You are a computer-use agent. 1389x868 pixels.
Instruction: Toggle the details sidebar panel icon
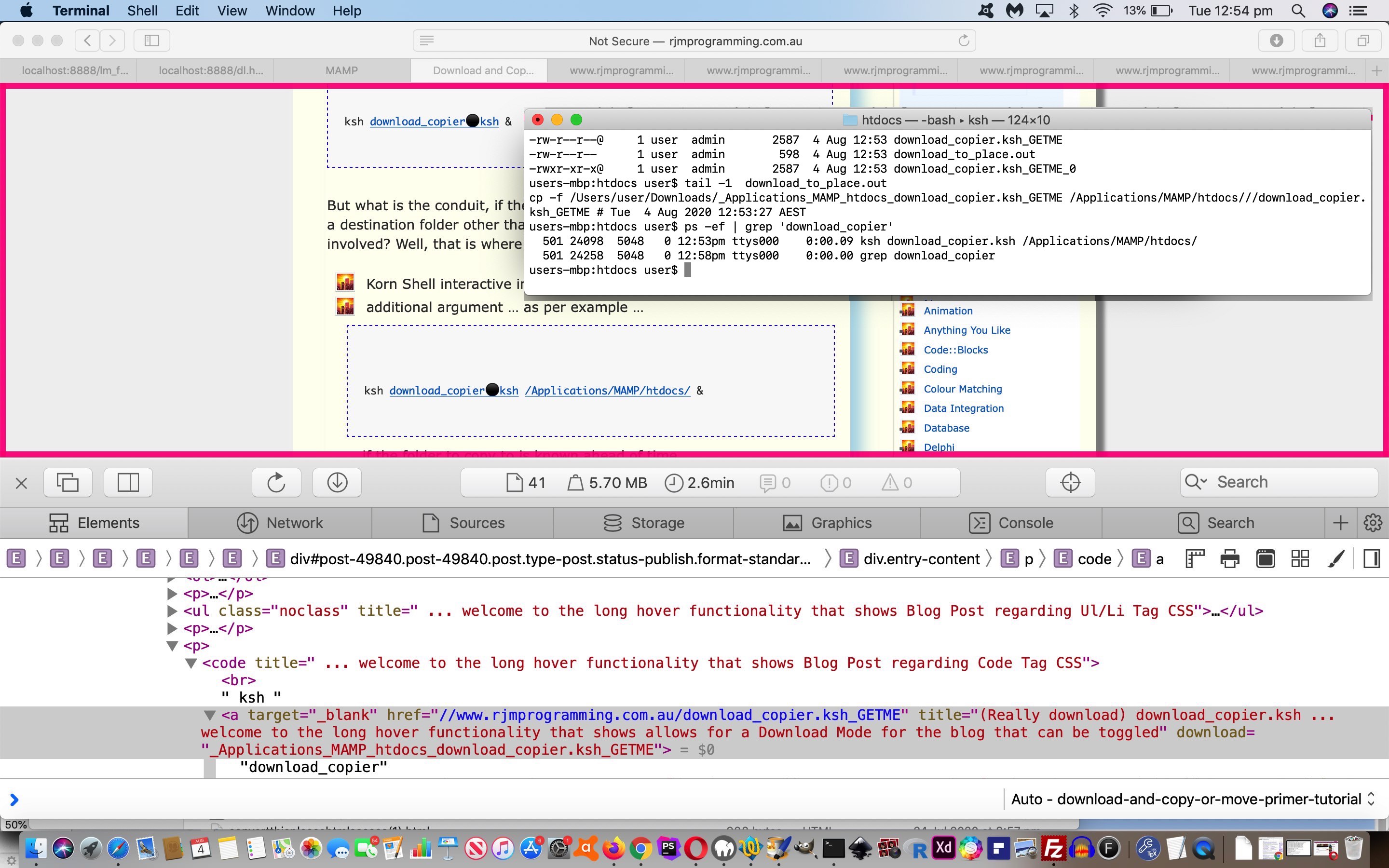click(x=1372, y=558)
